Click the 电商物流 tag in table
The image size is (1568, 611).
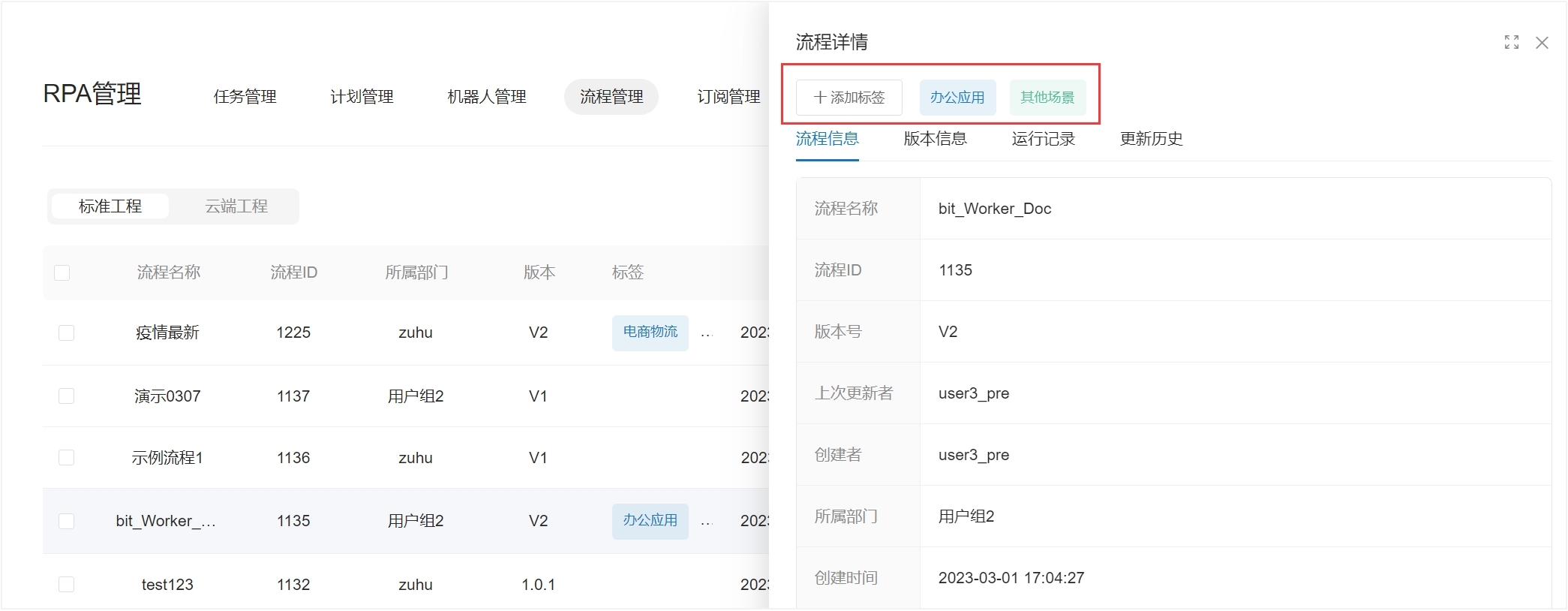650,333
